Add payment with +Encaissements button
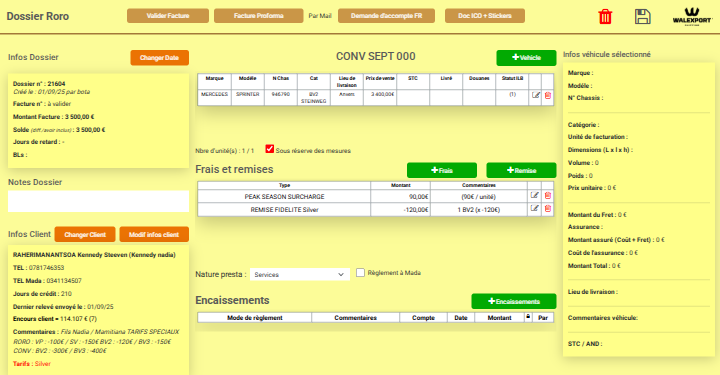The width and height of the screenshot is (720, 375). [514, 302]
